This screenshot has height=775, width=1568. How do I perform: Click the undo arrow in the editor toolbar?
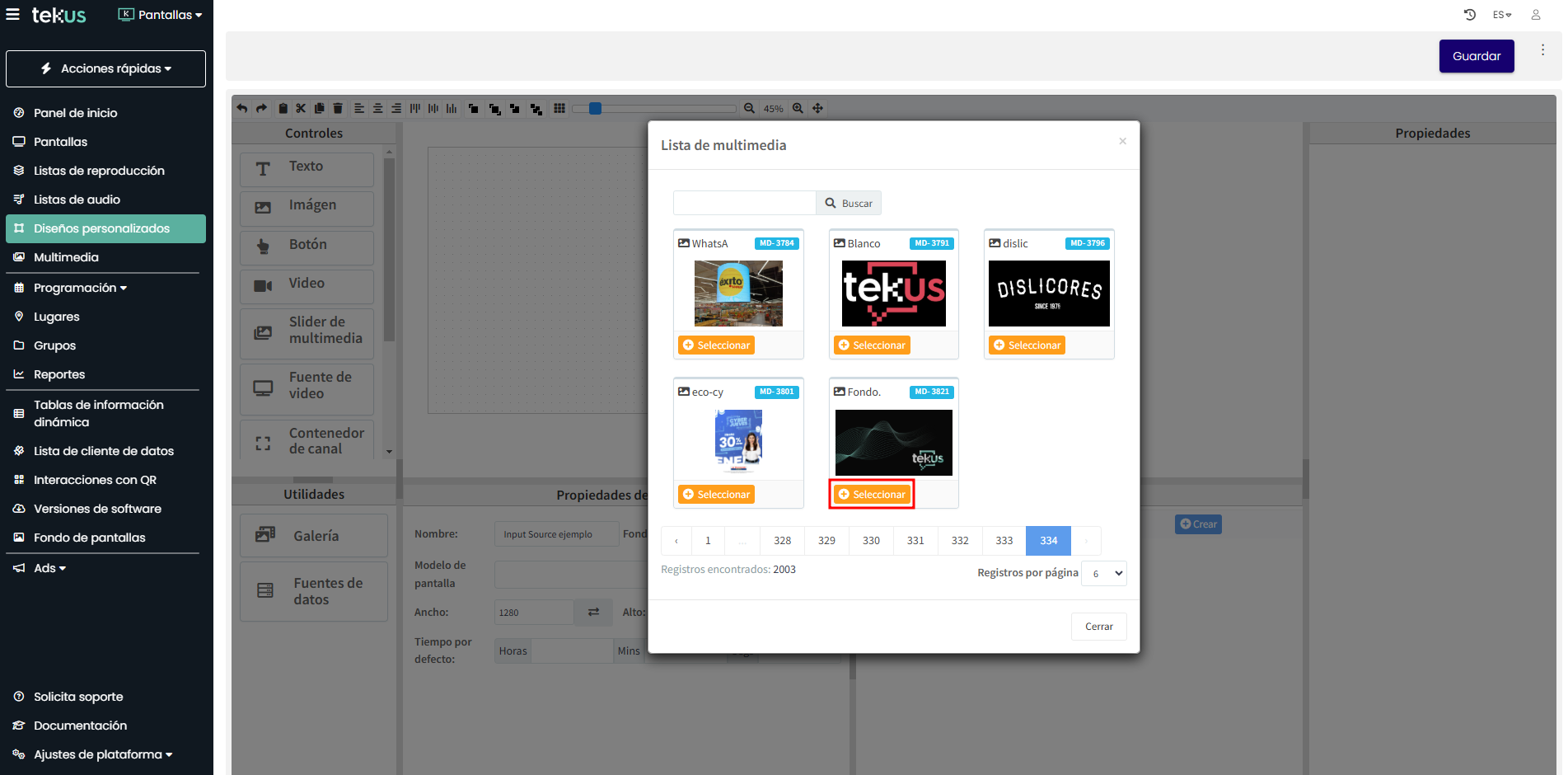click(x=242, y=108)
